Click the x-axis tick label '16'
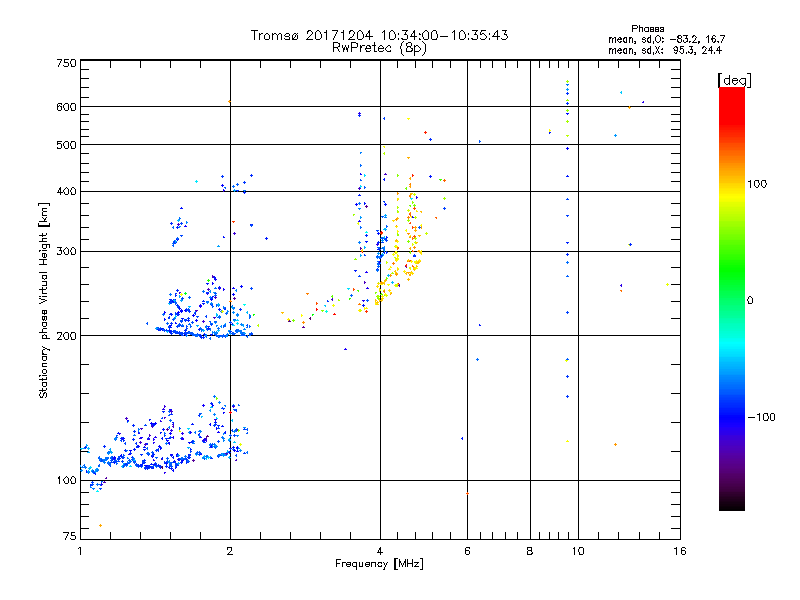The width and height of the screenshot is (800, 600). 680,551
